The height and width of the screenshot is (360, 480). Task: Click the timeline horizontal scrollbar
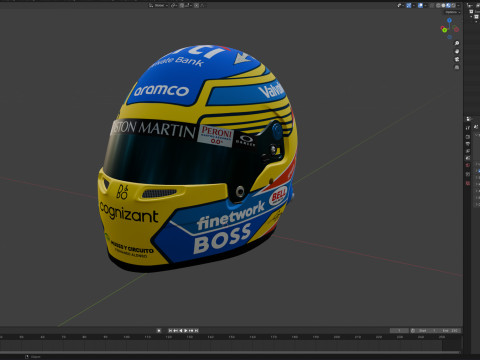click(231, 352)
